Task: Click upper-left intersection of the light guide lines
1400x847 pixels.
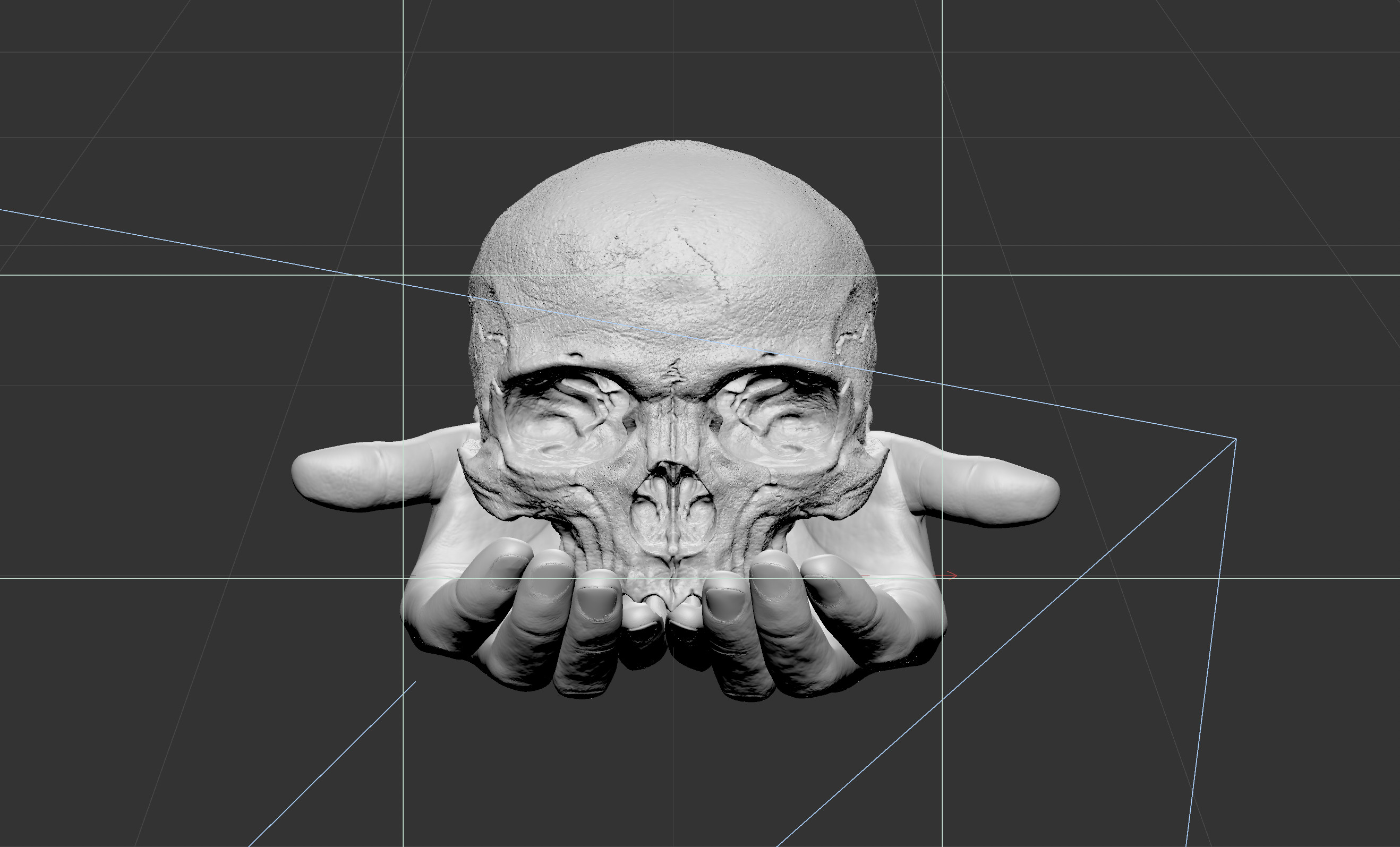Action: 404,275
